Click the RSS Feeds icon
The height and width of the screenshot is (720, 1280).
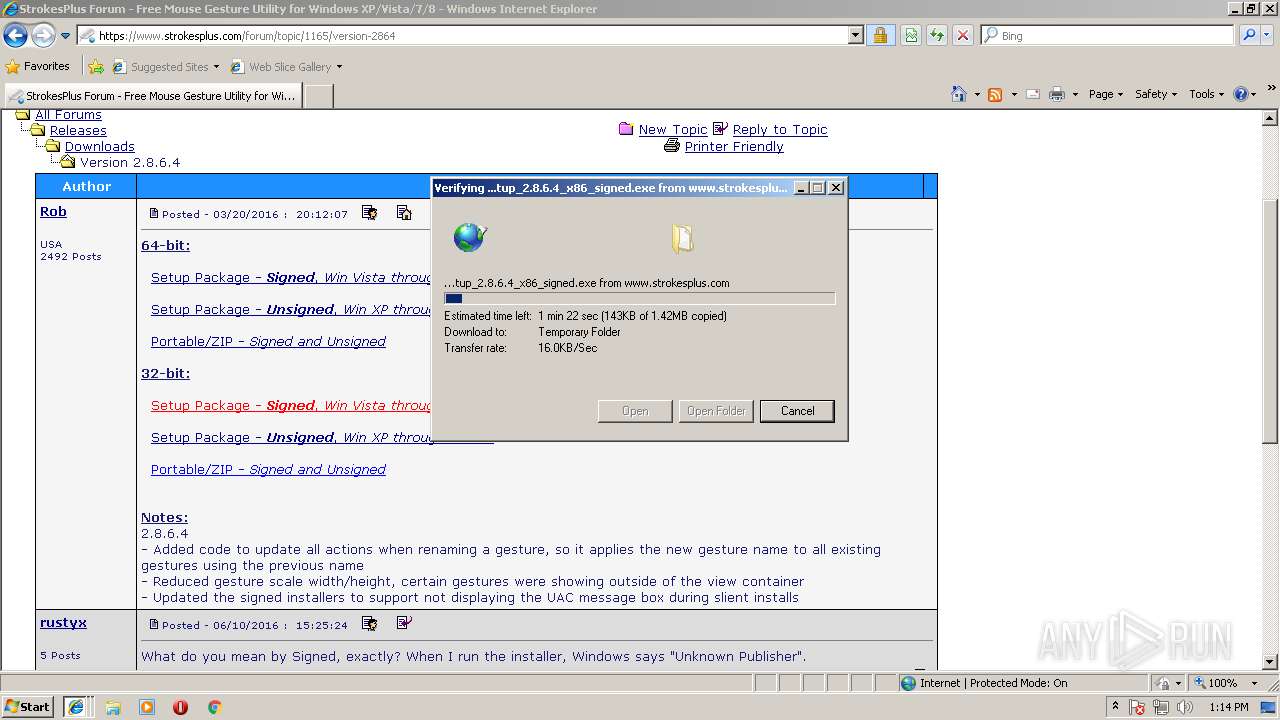995,94
